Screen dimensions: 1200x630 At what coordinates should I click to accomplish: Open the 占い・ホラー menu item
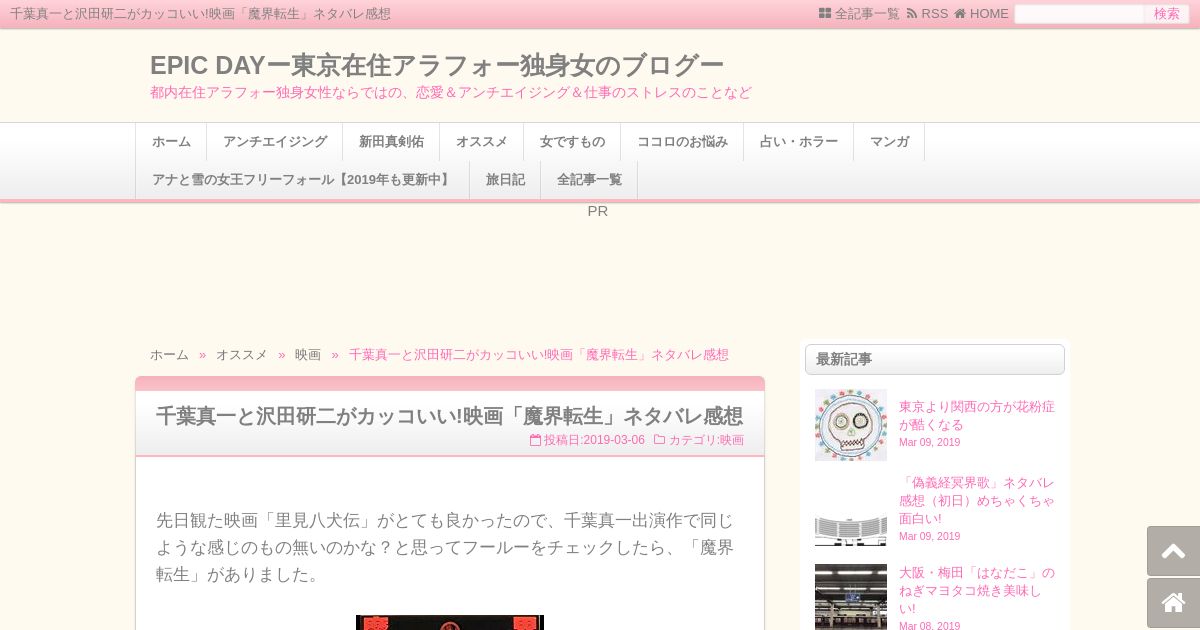[x=799, y=142]
